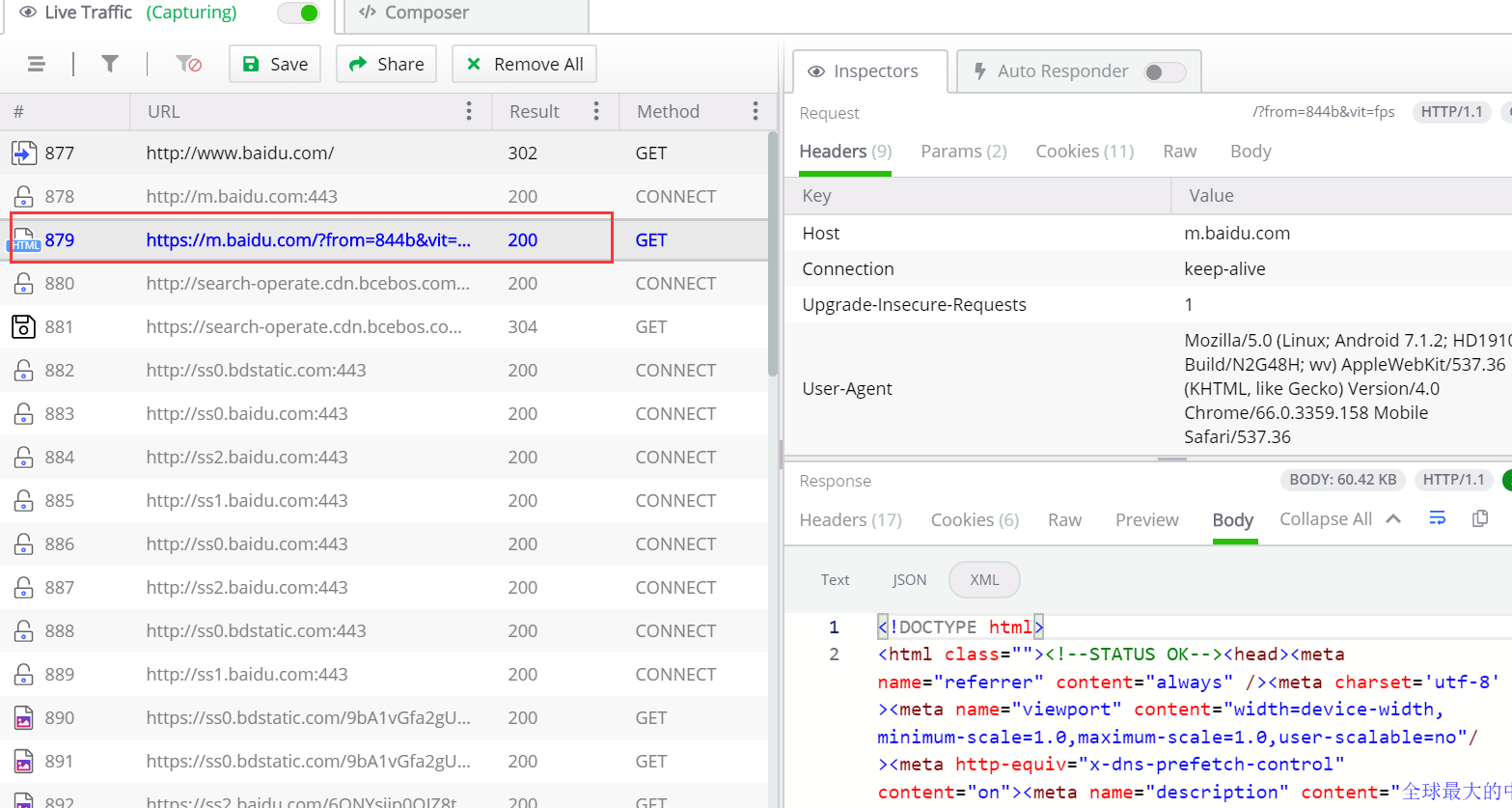The image size is (1512, 808).
Task: Click the lock icon of session 886
Action: (24, 543)
